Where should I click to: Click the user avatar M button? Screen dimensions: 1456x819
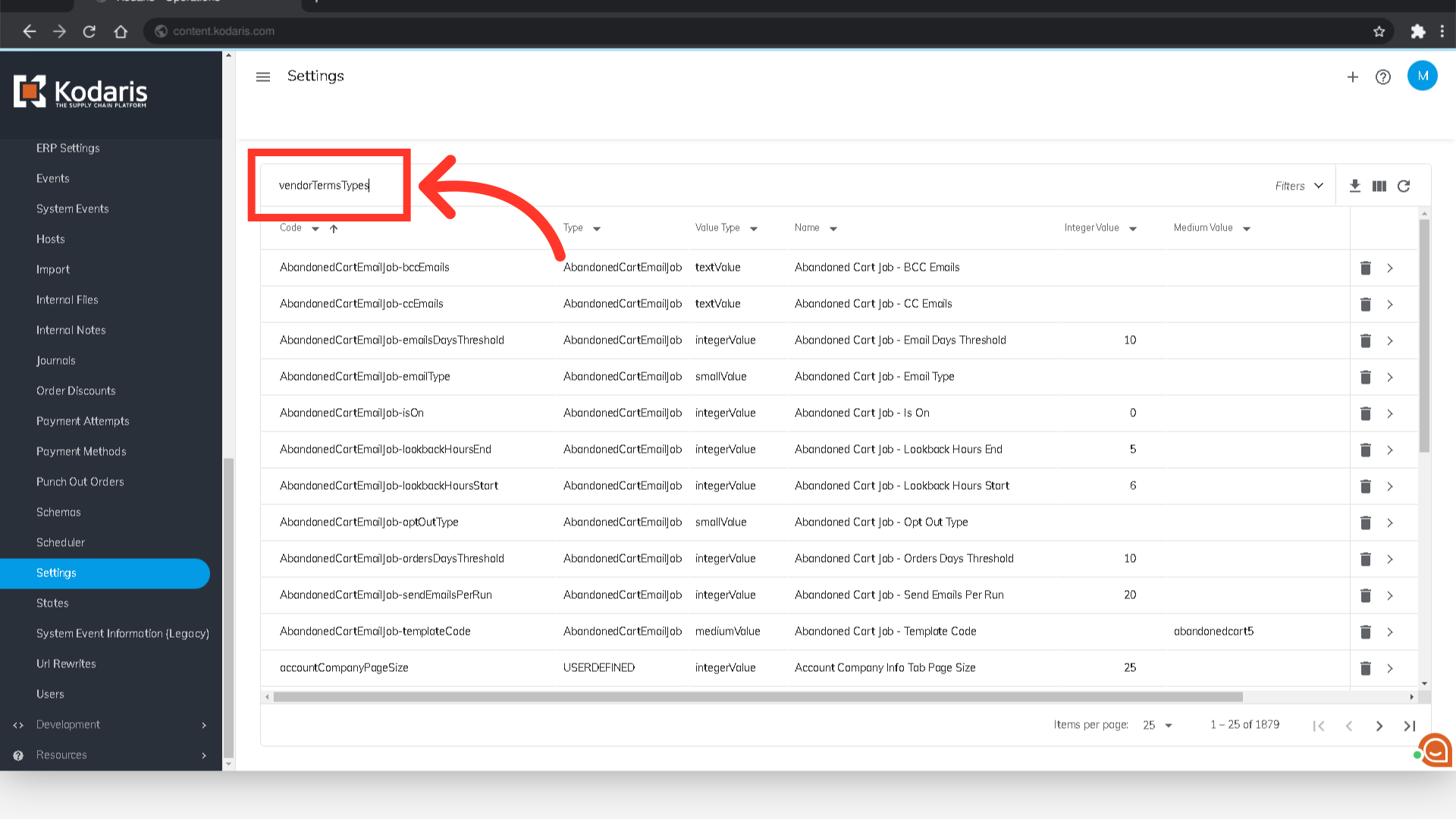pyautogui.click(x=1422, y=76)
